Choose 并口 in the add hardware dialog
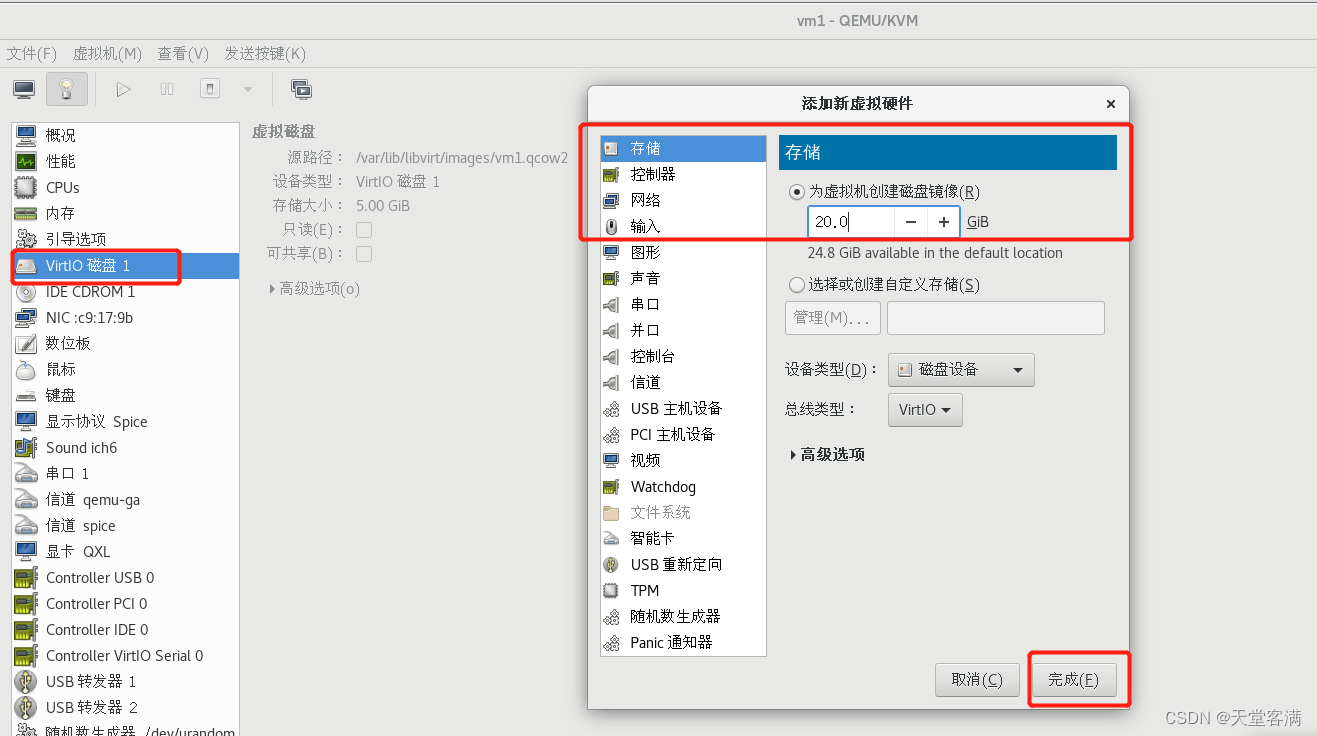 pos(683,330)
